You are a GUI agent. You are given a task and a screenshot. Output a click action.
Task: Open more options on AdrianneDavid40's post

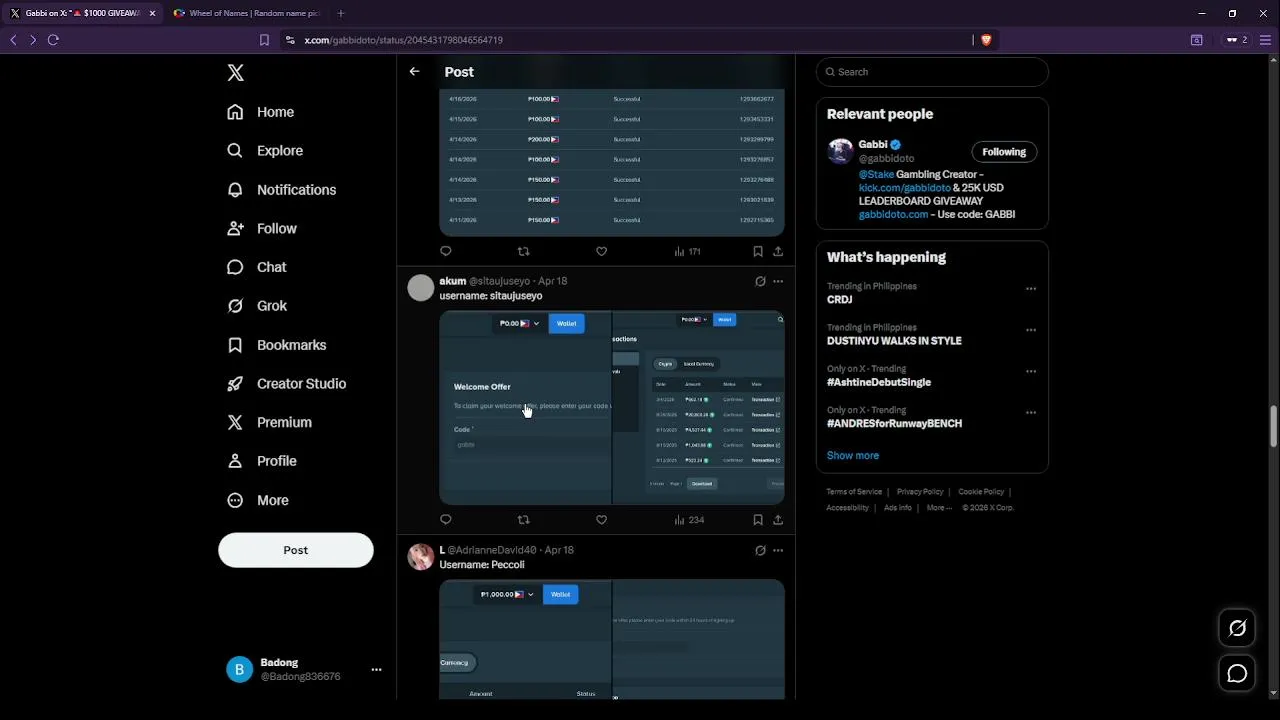pyautogui.click(x=778, y=550)
